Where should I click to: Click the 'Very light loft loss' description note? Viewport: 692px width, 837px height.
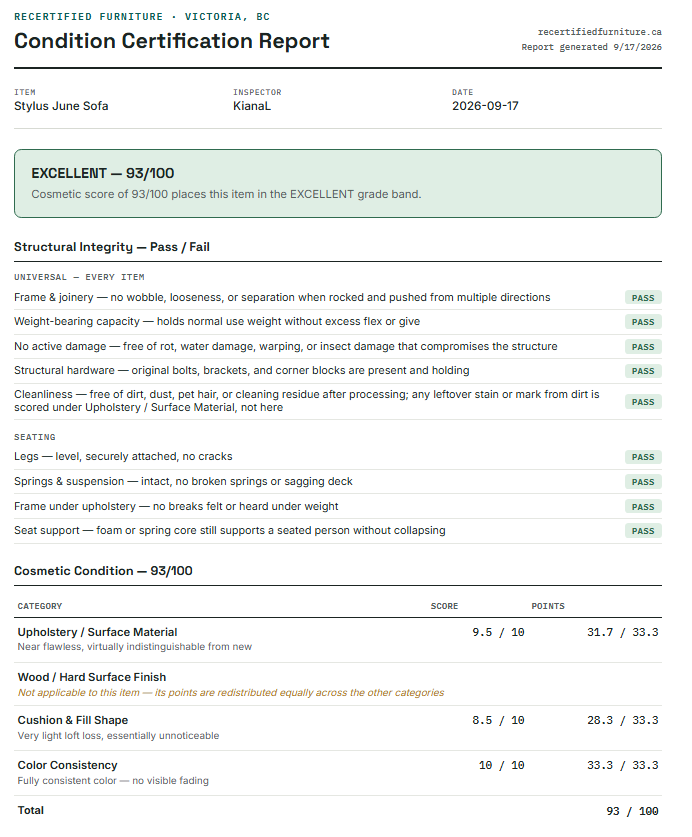tap(118, 736)
